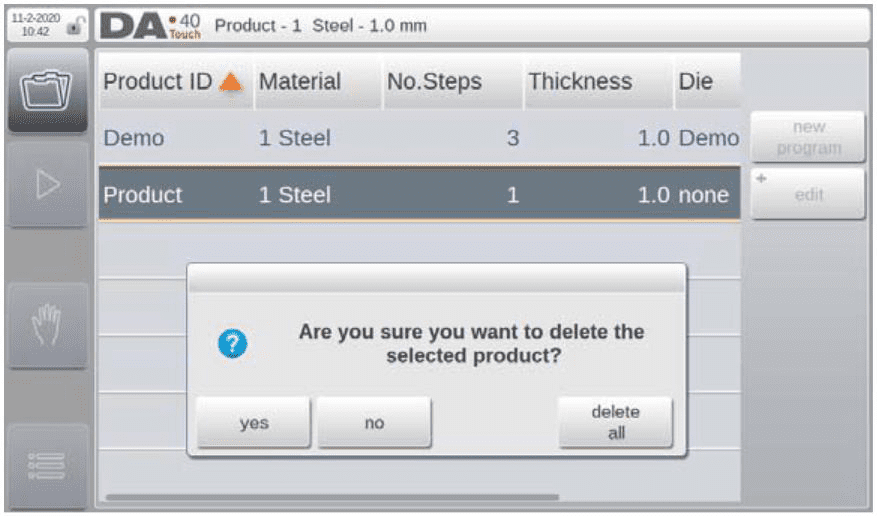
Task: Click the new program button
Action: [808, 138]
